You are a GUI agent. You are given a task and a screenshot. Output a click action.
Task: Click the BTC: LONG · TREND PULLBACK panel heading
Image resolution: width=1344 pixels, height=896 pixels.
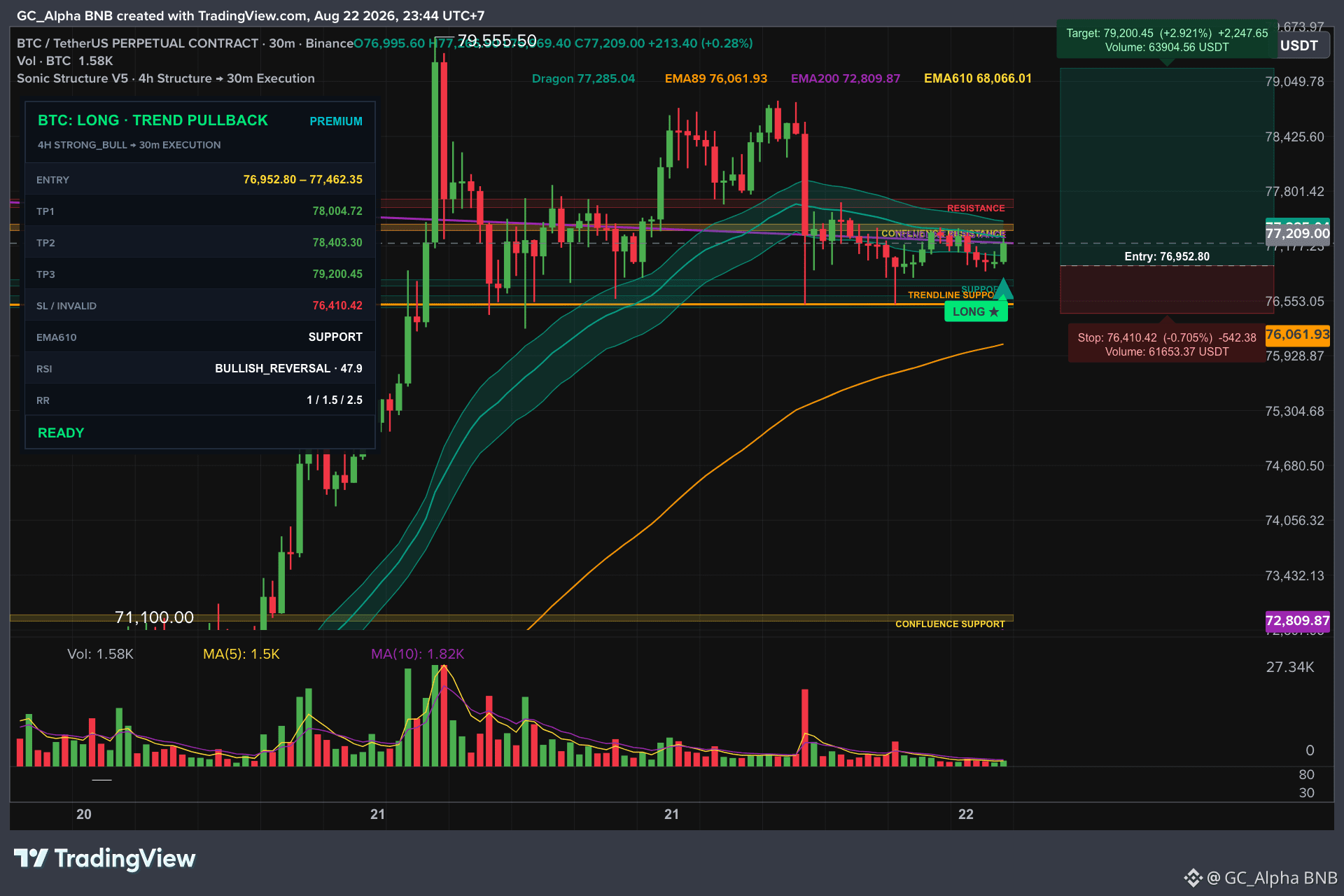point(153,120)
